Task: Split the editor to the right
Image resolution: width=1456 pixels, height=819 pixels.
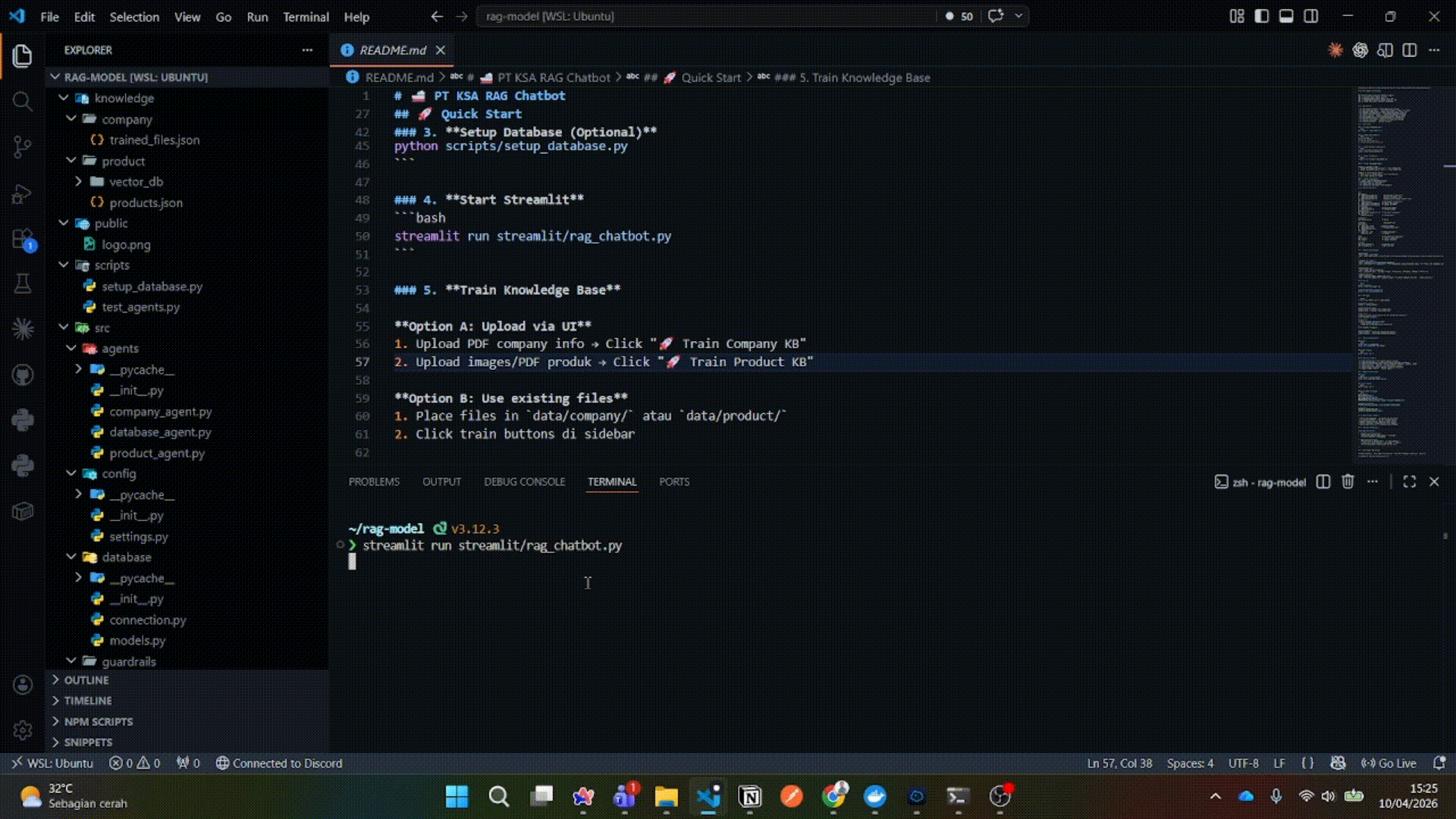Action: coord(1410,50)
